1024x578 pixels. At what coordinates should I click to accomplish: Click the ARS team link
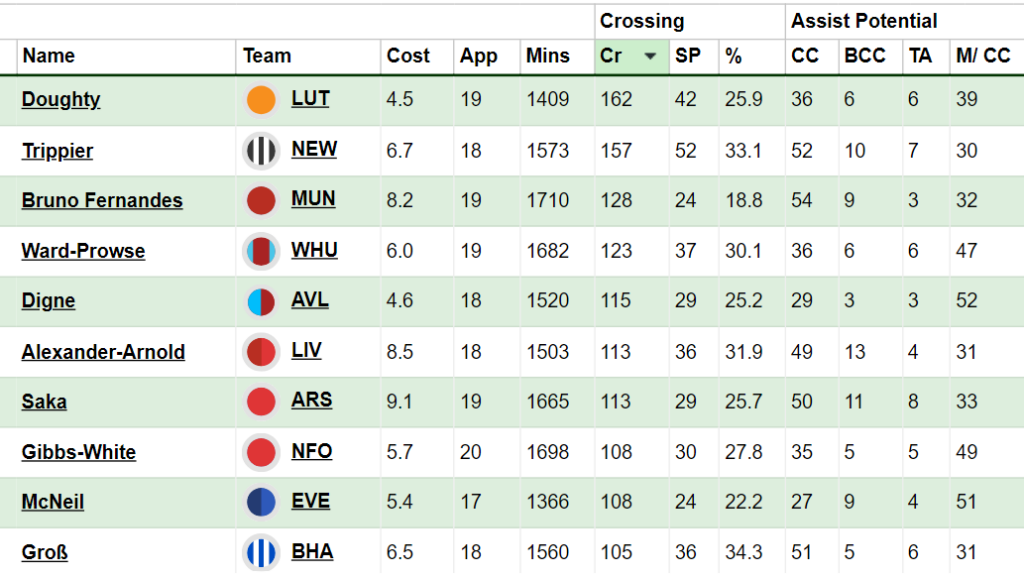[312, 400]
